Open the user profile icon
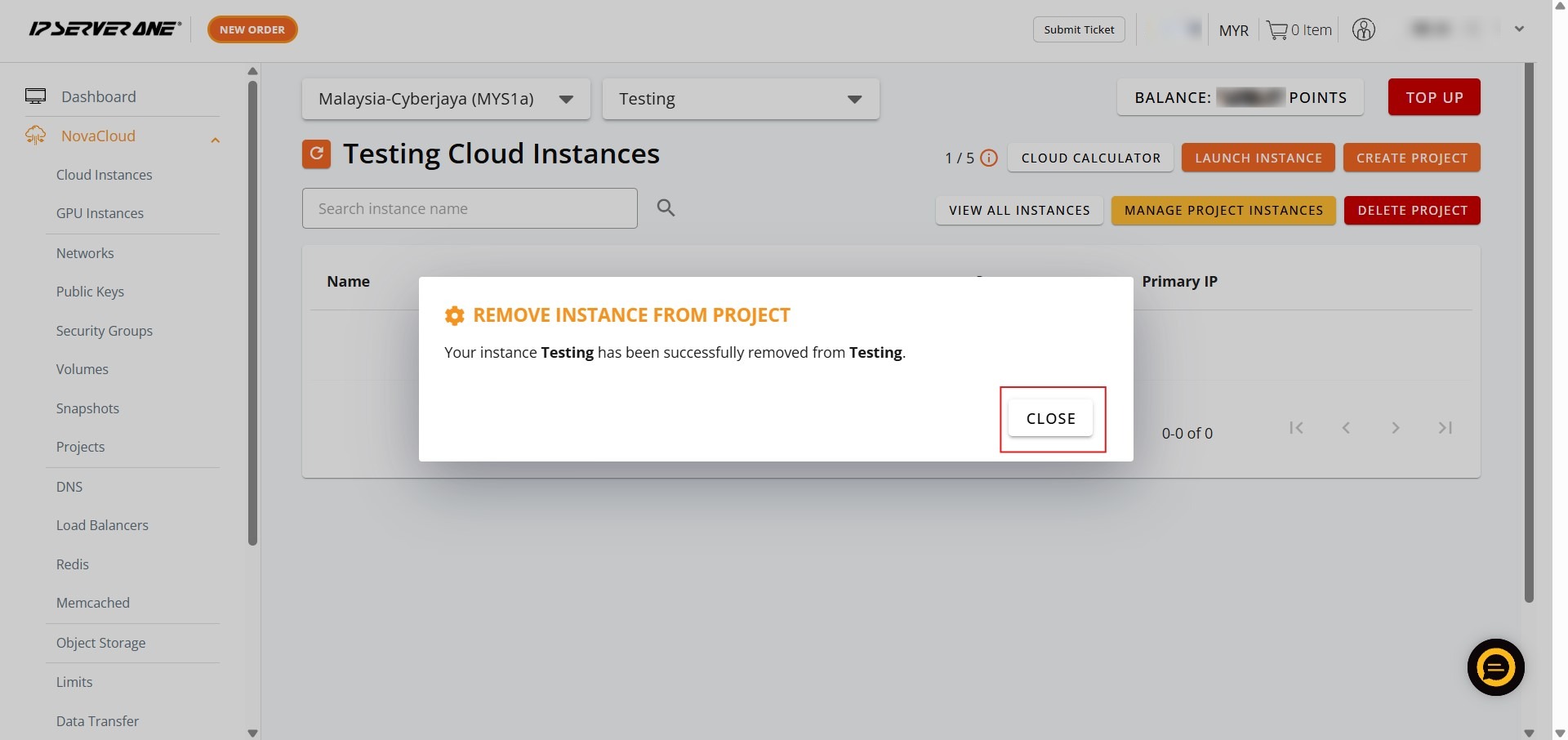The height and width of the screenshot is (740, 1568). point(1363,30)
